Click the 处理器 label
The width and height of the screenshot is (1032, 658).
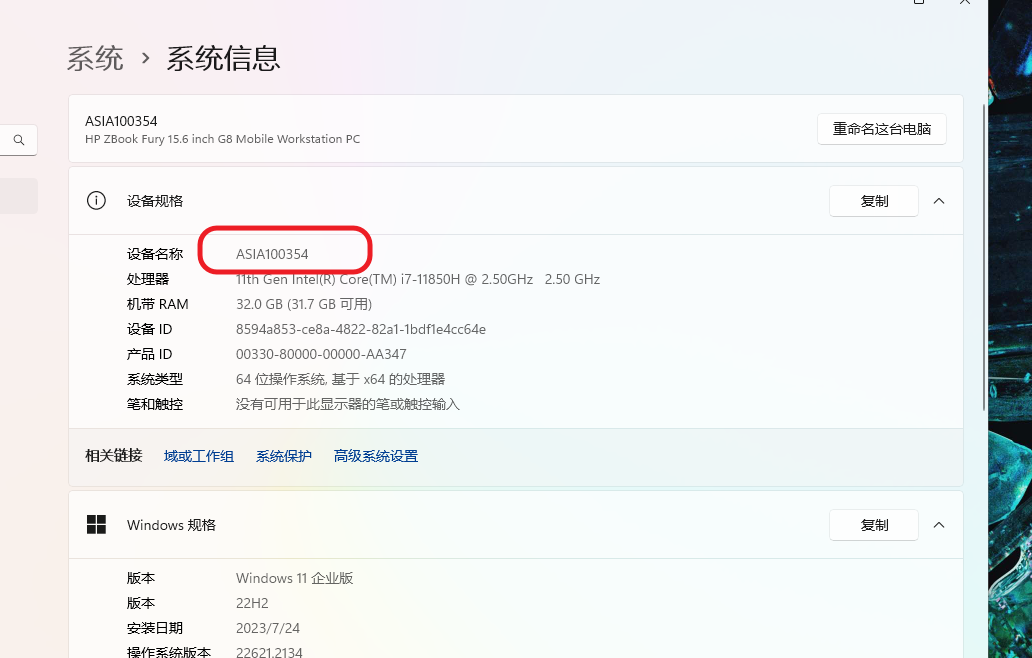[x=147, y=279]
